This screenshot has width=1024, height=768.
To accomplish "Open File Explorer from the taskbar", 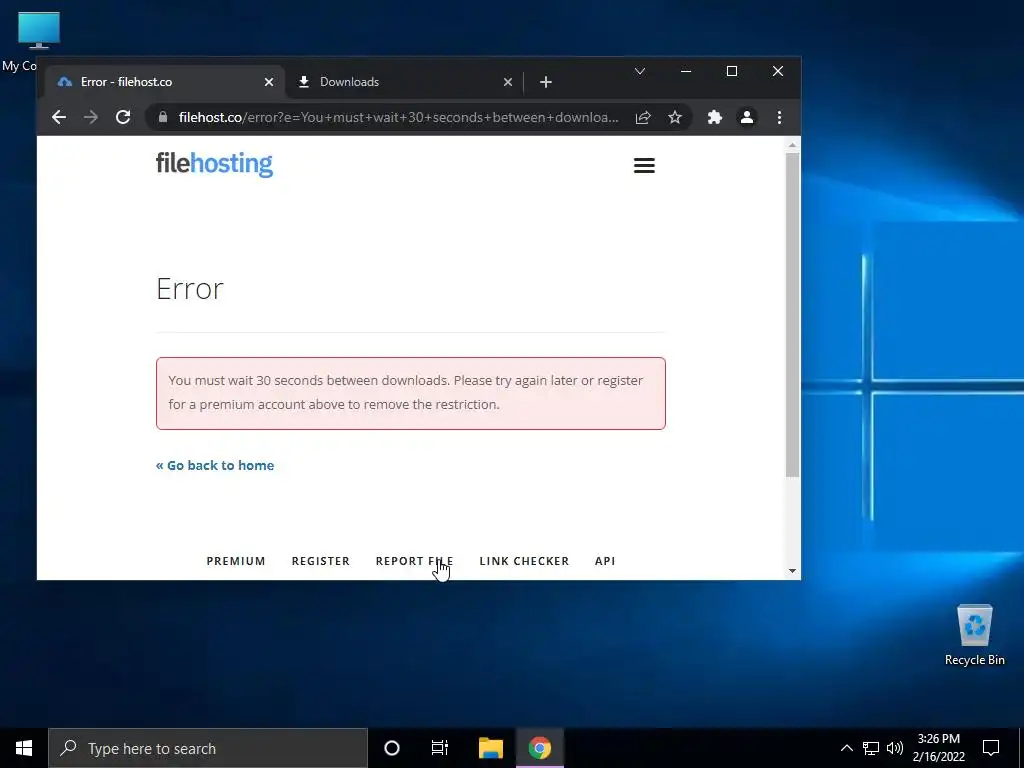I will coord(490,748).
